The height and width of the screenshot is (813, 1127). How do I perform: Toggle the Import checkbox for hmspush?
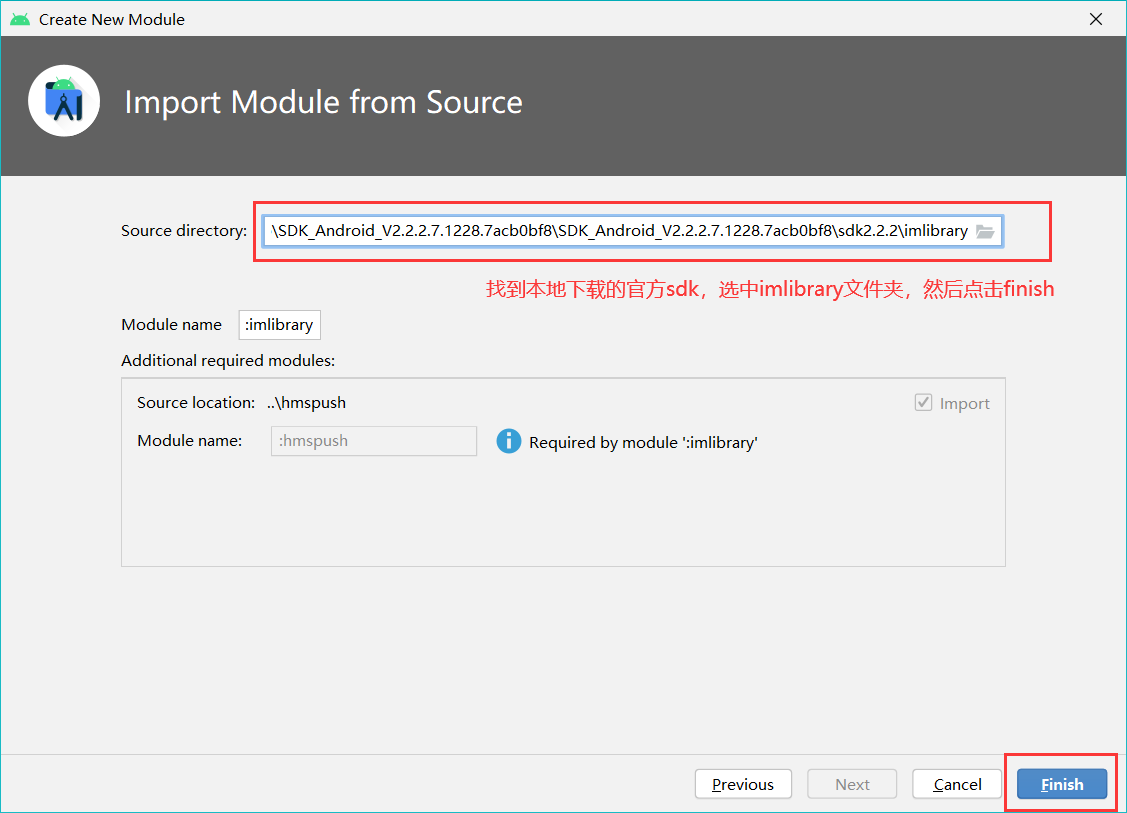[923, 403]
